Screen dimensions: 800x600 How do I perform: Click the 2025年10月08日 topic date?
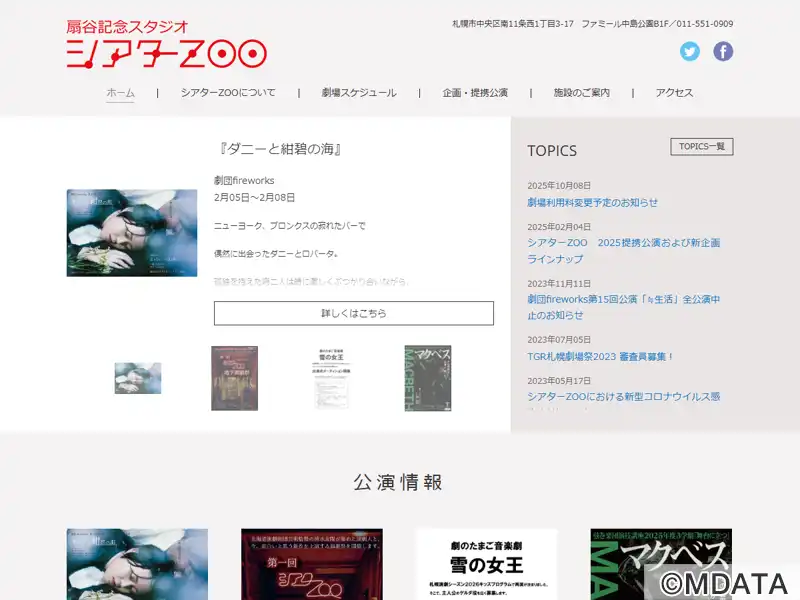pos(559,186)
